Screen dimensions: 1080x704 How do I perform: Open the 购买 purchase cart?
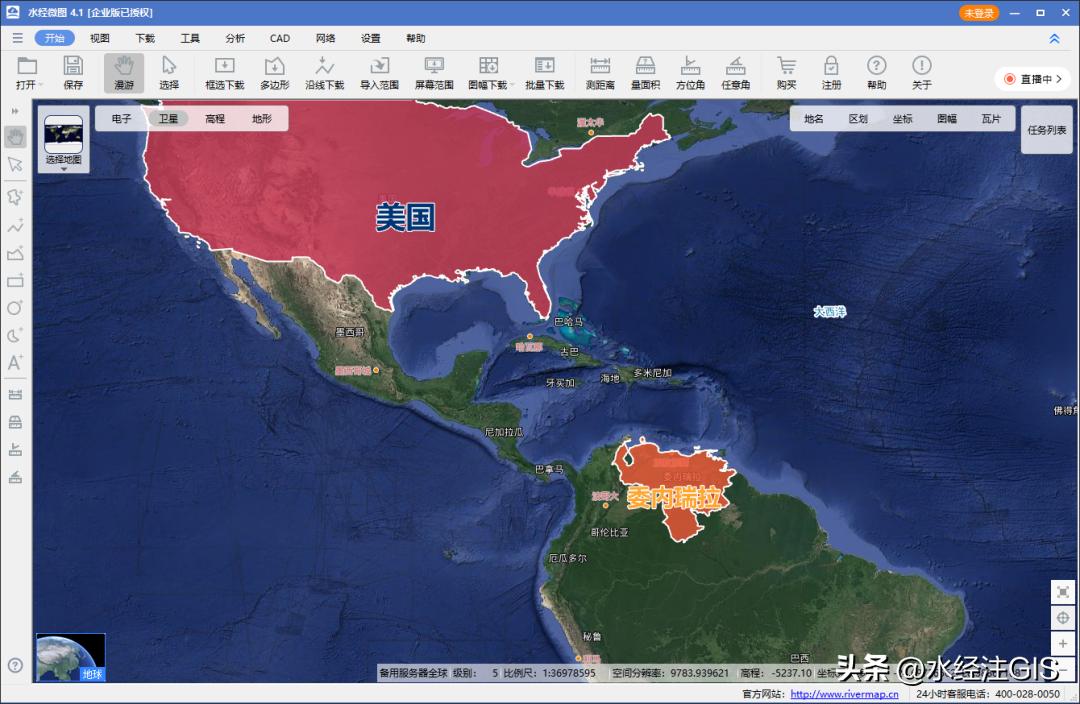click(x=786, y=73)
